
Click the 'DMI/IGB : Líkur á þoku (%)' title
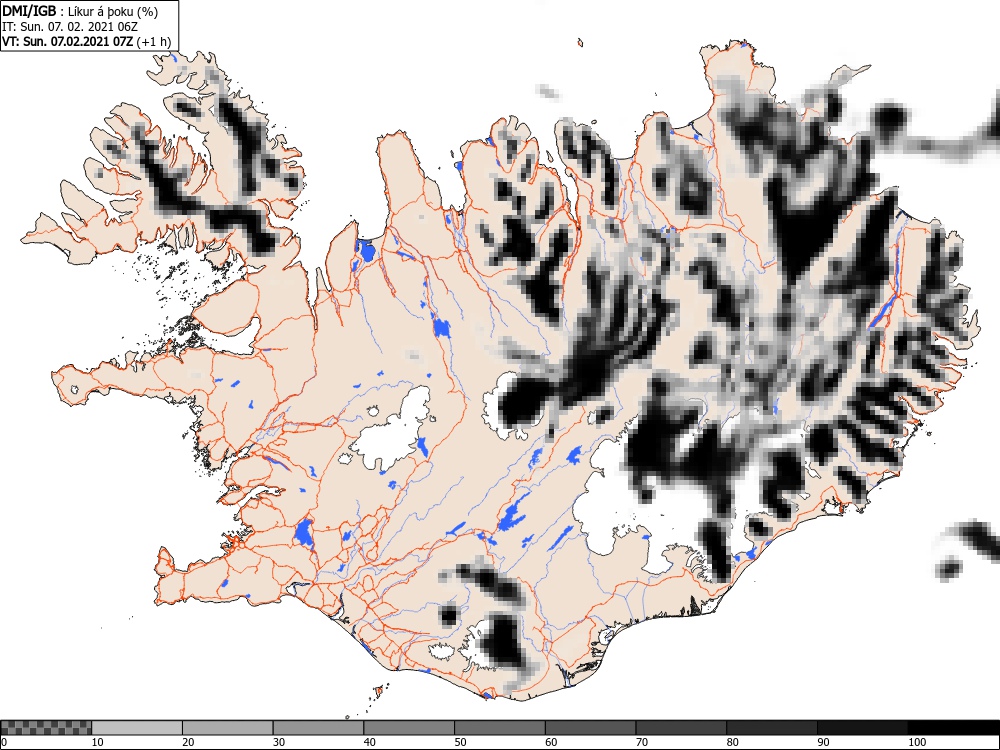(80, 11)
